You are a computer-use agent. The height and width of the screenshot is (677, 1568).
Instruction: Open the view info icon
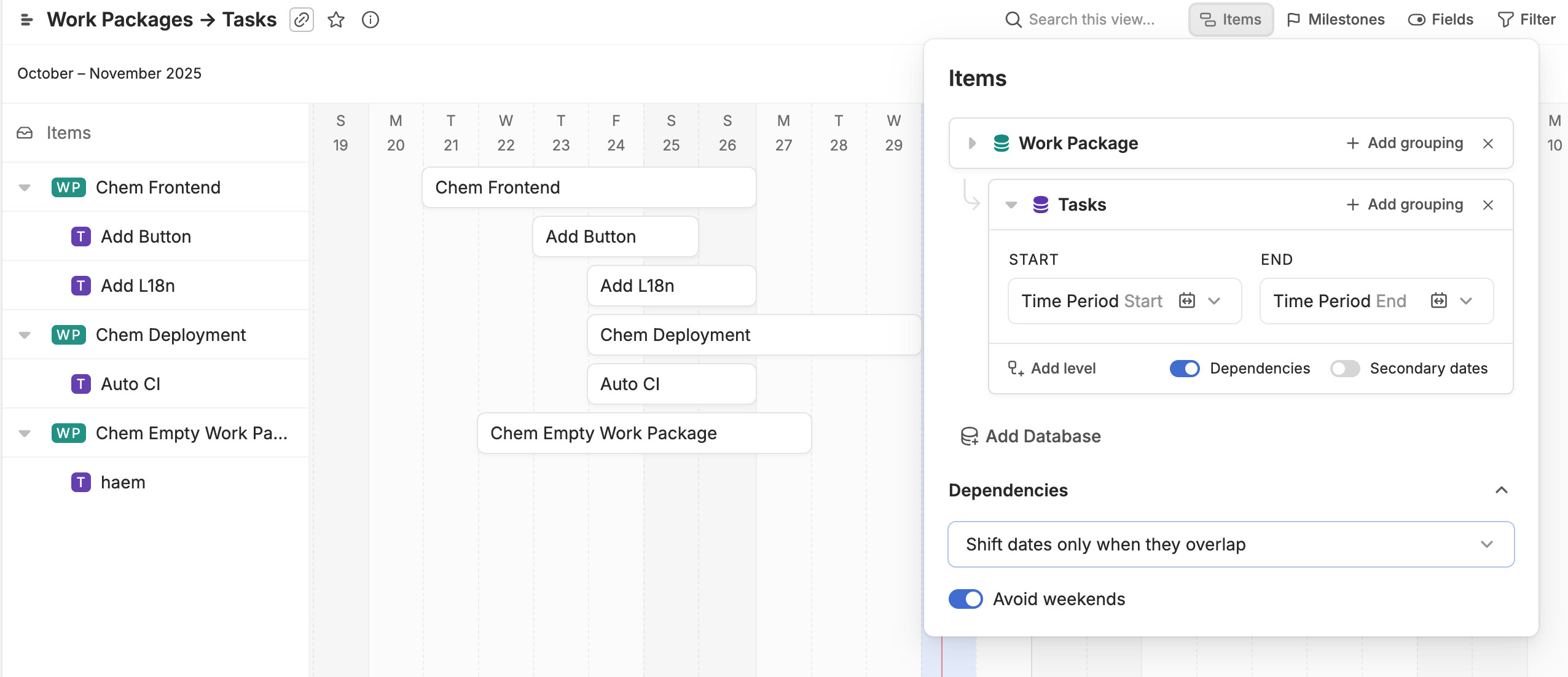370,20
